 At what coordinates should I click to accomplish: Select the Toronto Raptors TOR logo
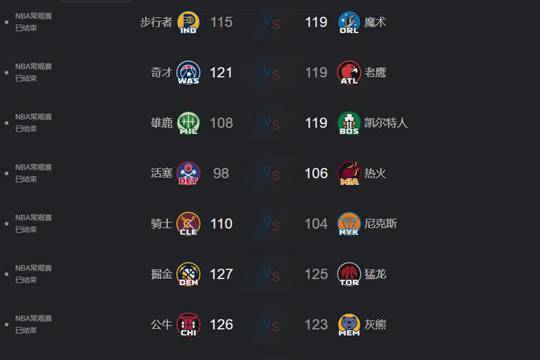coord(349,274)
